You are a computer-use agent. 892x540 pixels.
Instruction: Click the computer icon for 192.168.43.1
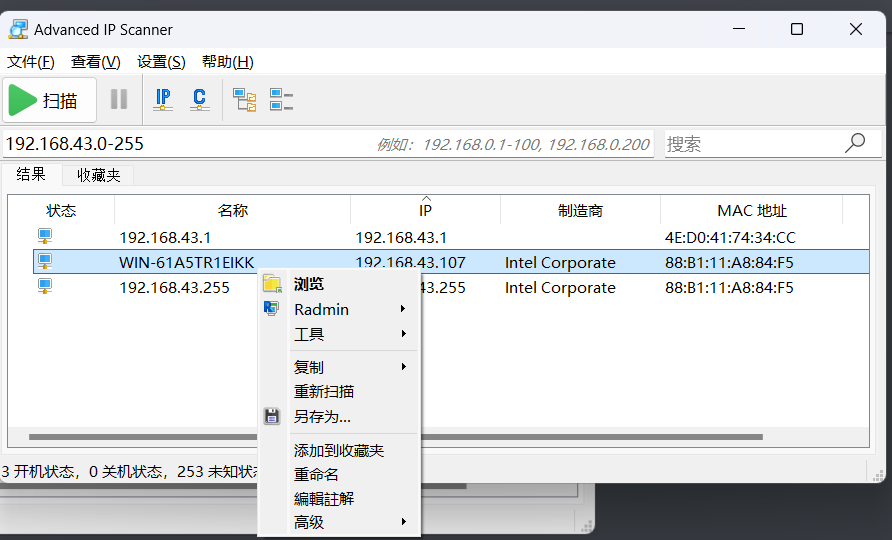(x=45, y=236)
